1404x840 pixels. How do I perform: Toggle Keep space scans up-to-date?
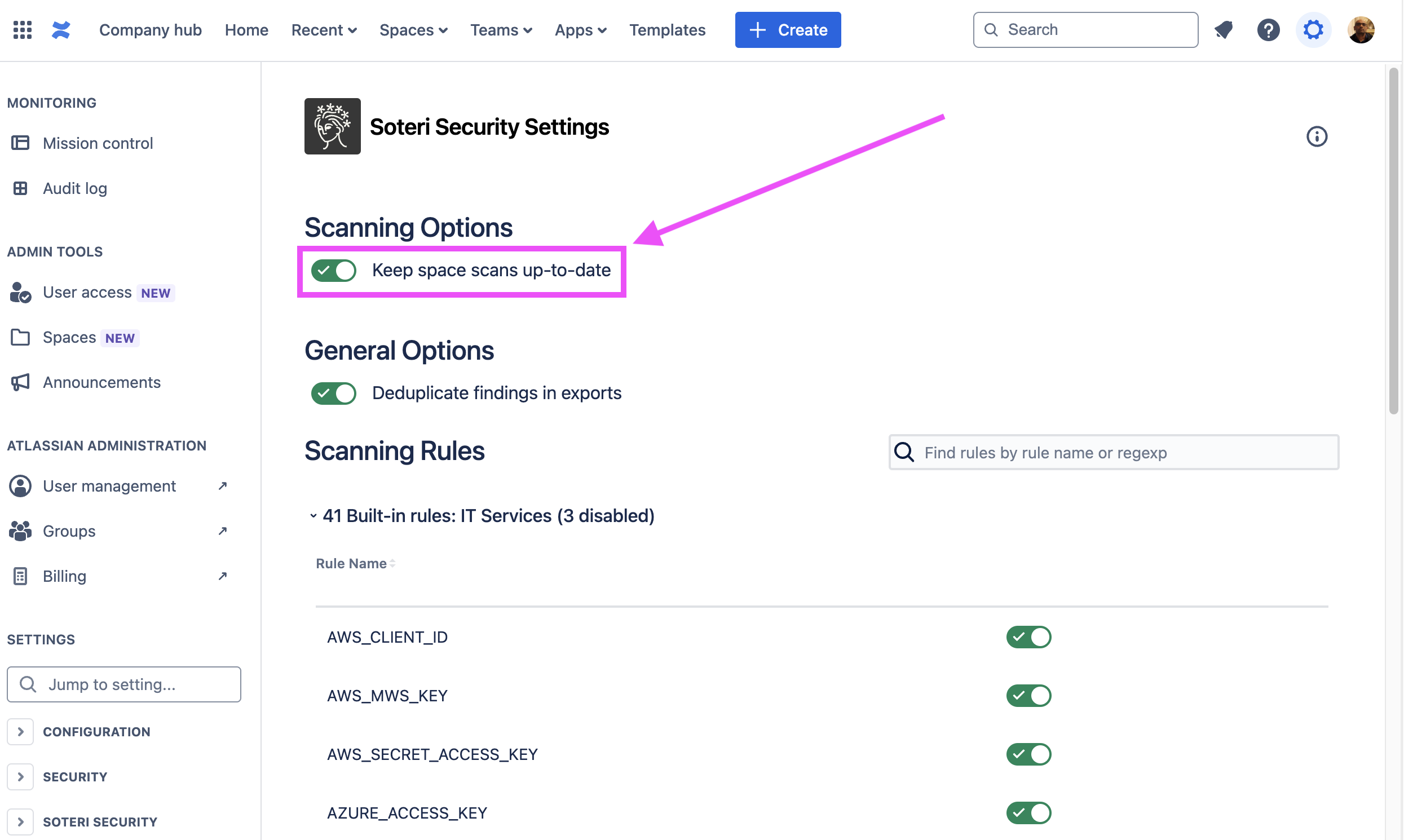pos(333,271)
